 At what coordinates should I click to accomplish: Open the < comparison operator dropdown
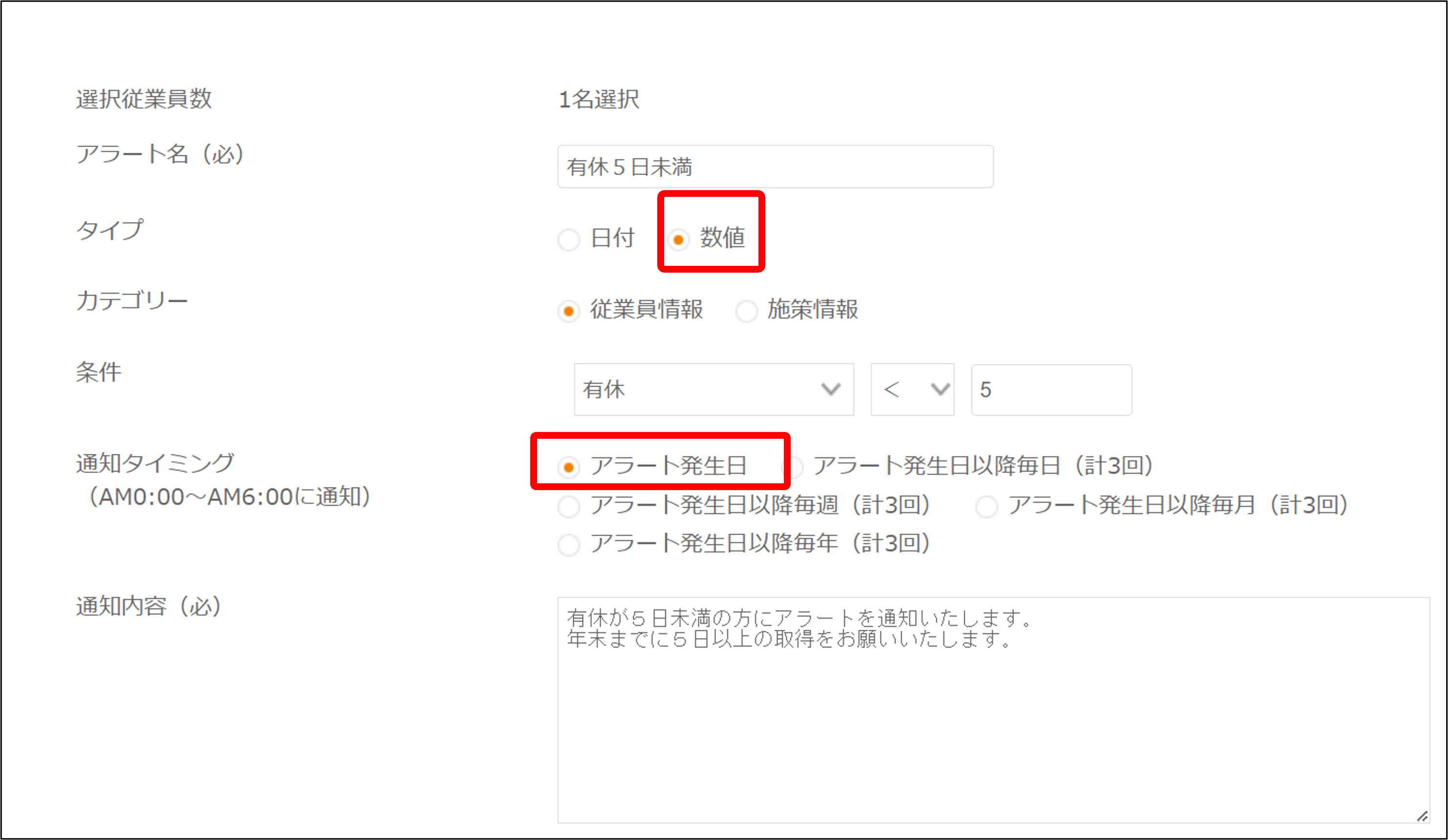tap(912, 389)
